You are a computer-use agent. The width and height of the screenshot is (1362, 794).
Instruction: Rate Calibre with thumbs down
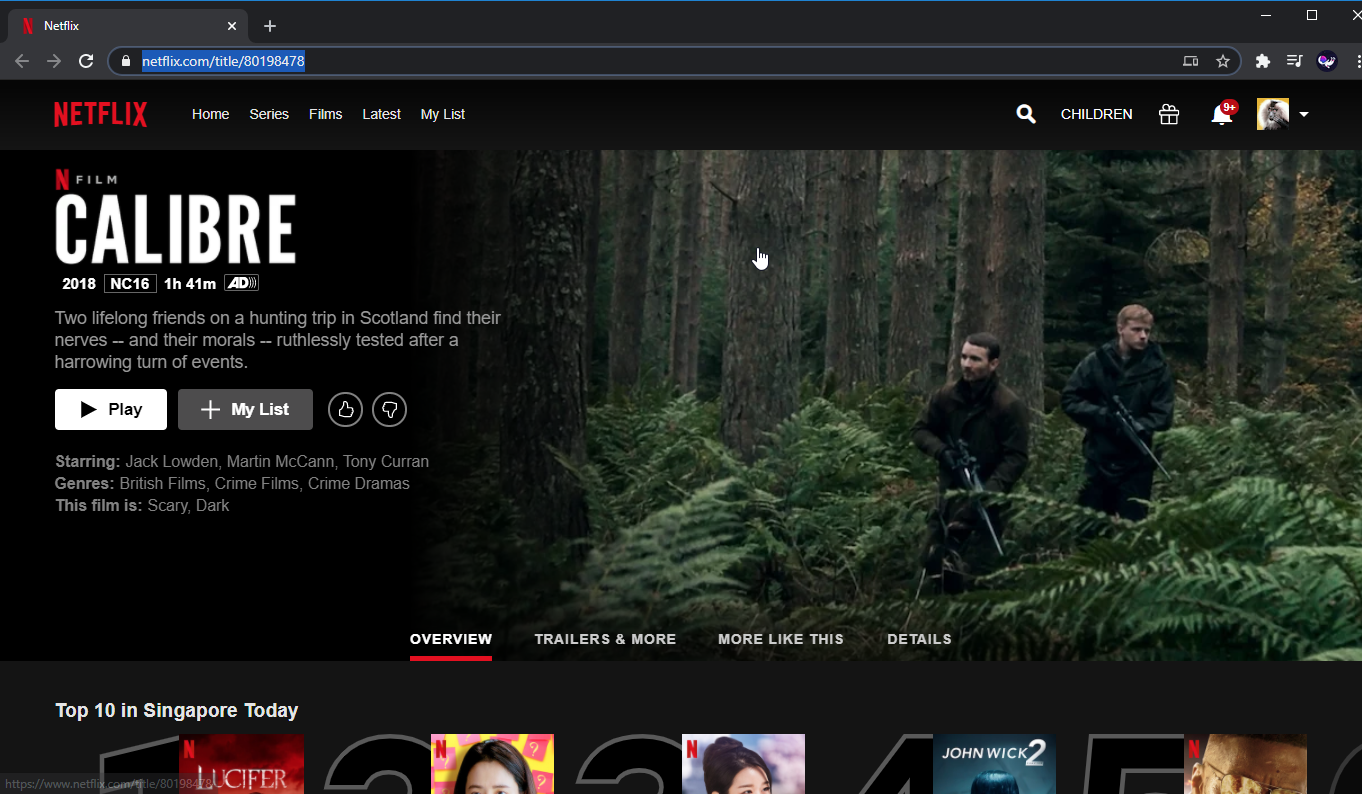(x=389, y=409)
